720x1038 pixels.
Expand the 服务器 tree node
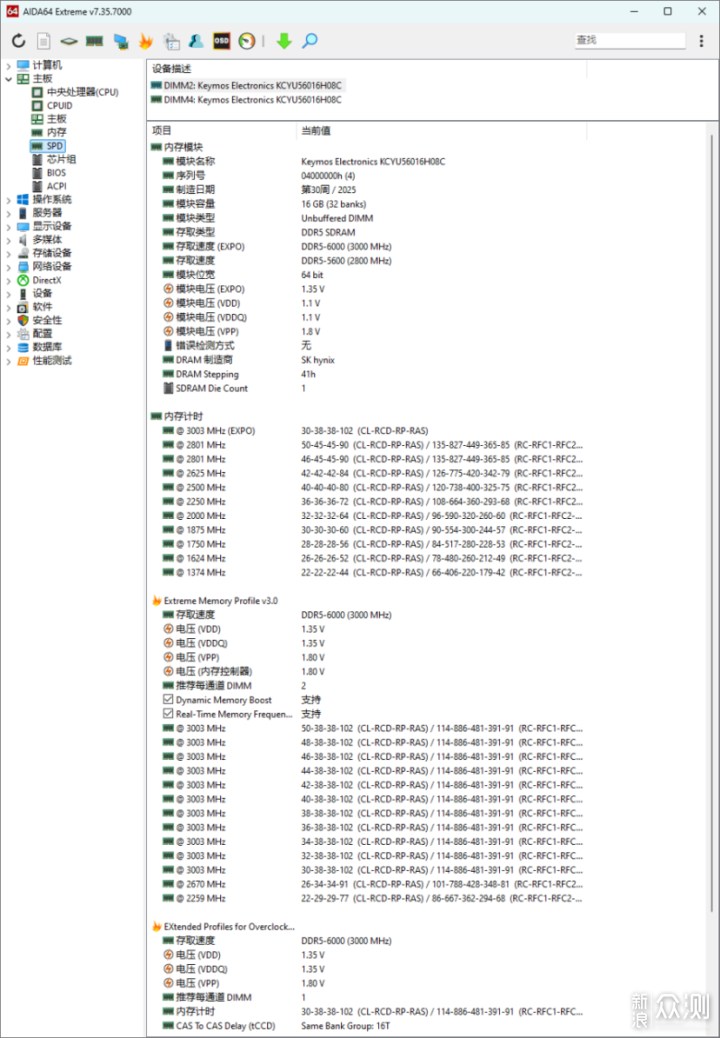tap(9, 213)
